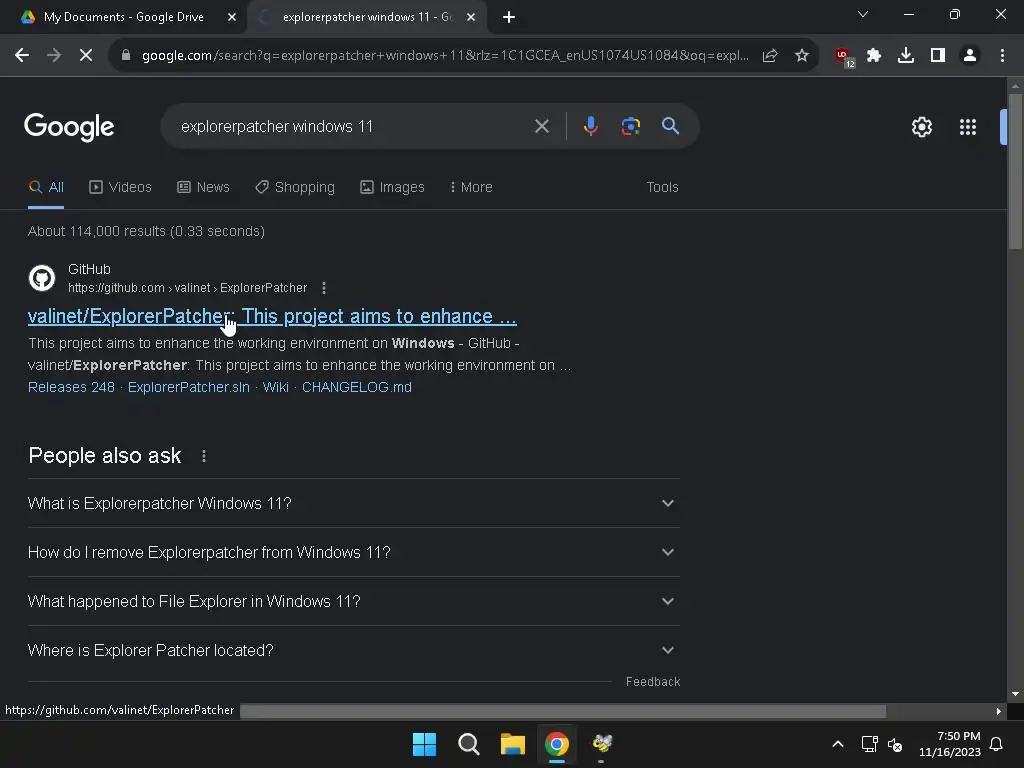Go back with the browser back arrow

click(22, 56)
